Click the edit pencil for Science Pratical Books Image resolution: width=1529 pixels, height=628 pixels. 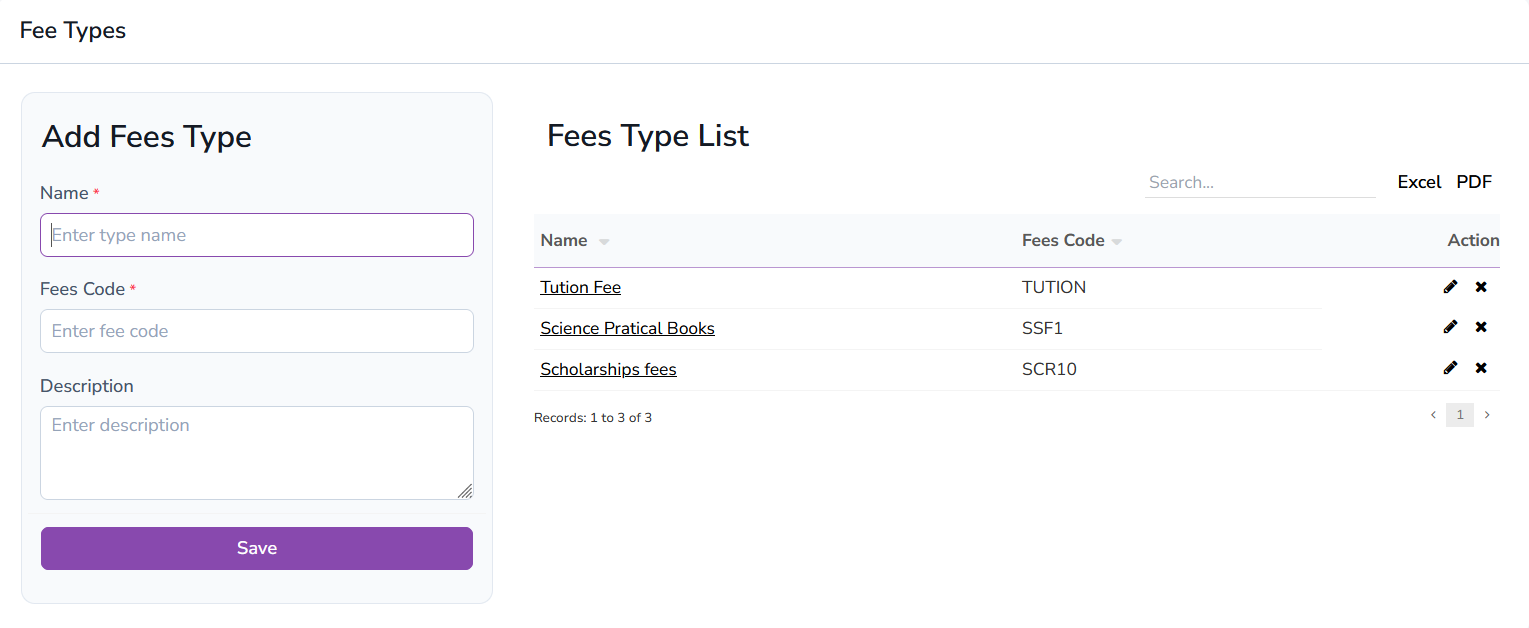click(1451, 327)
